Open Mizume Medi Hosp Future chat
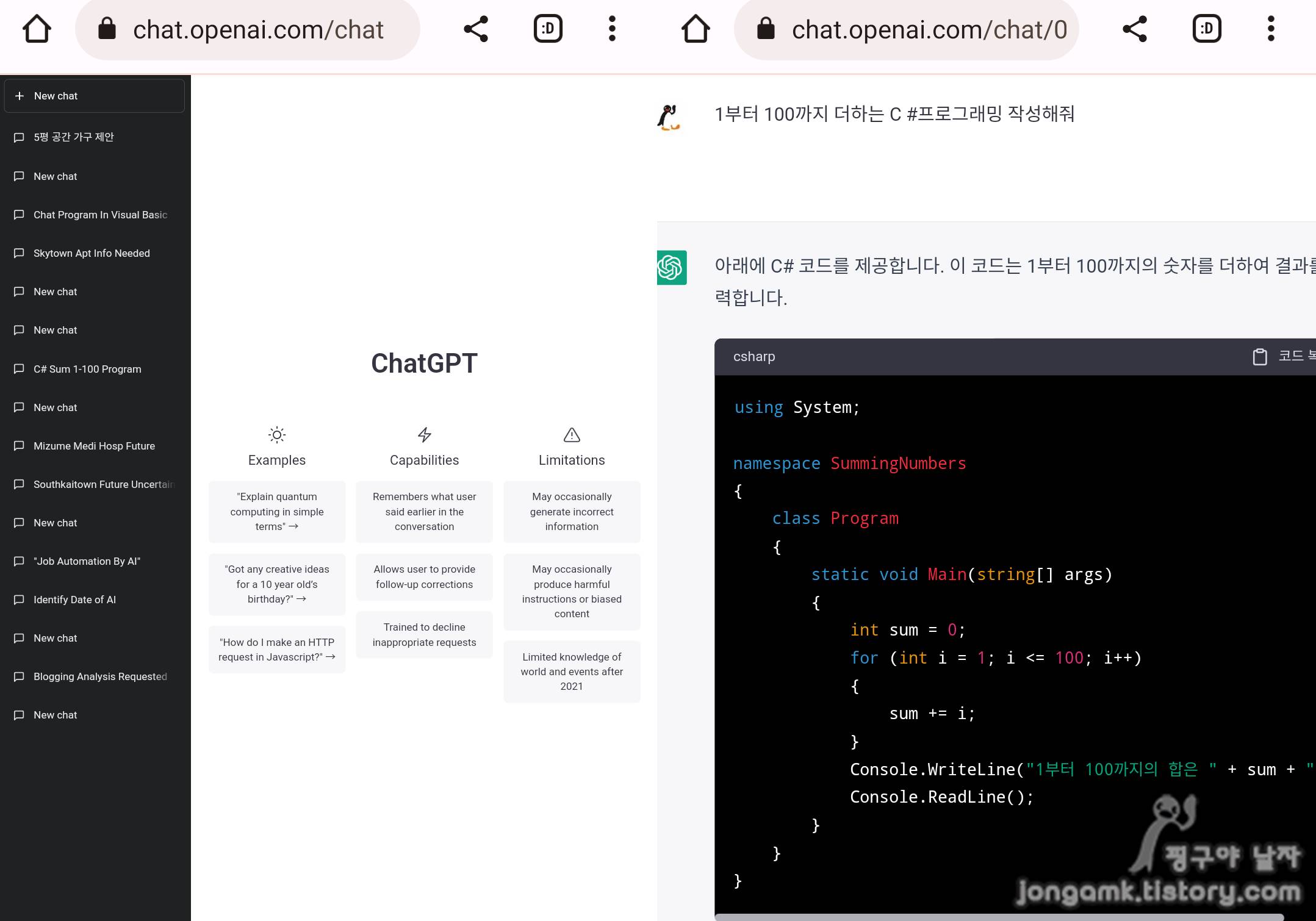Image resolution: width=1316 pixels, height=921 pixels. point(94,446)
